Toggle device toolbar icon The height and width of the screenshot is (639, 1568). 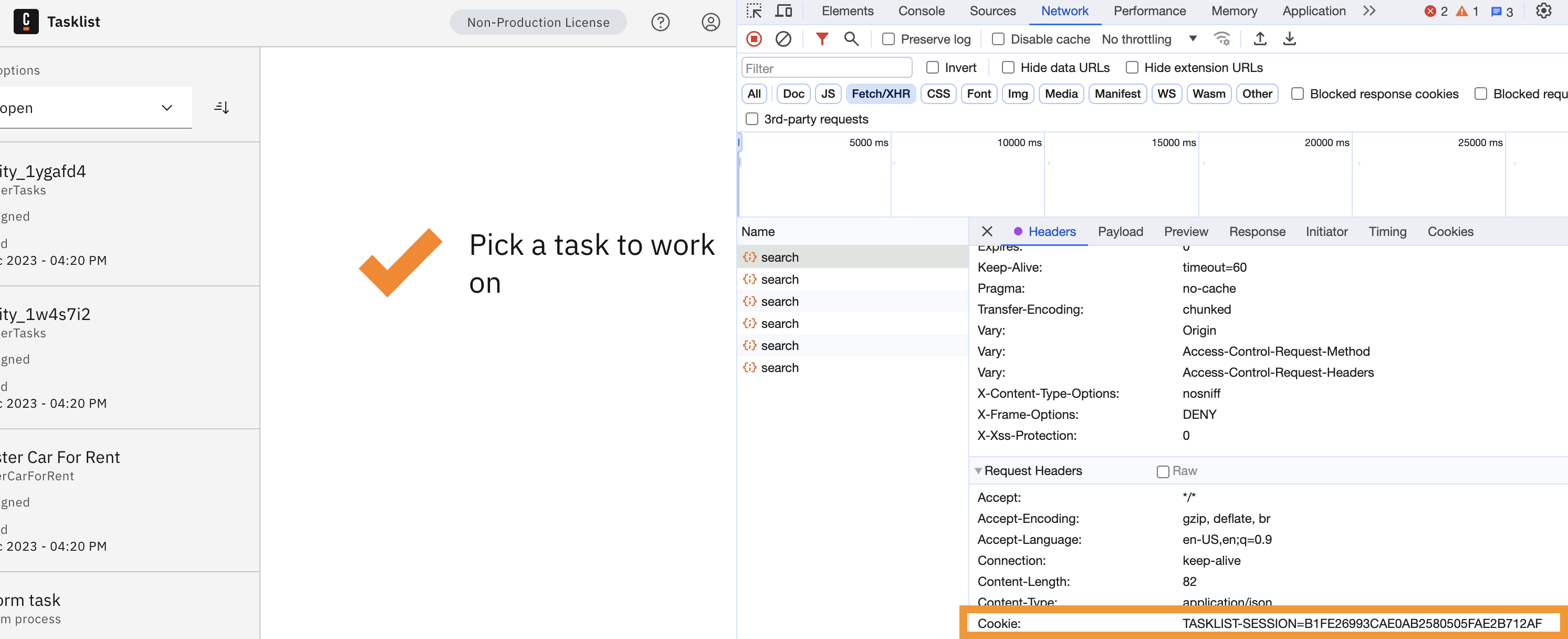pyautogui.click(x=783, y=11)
